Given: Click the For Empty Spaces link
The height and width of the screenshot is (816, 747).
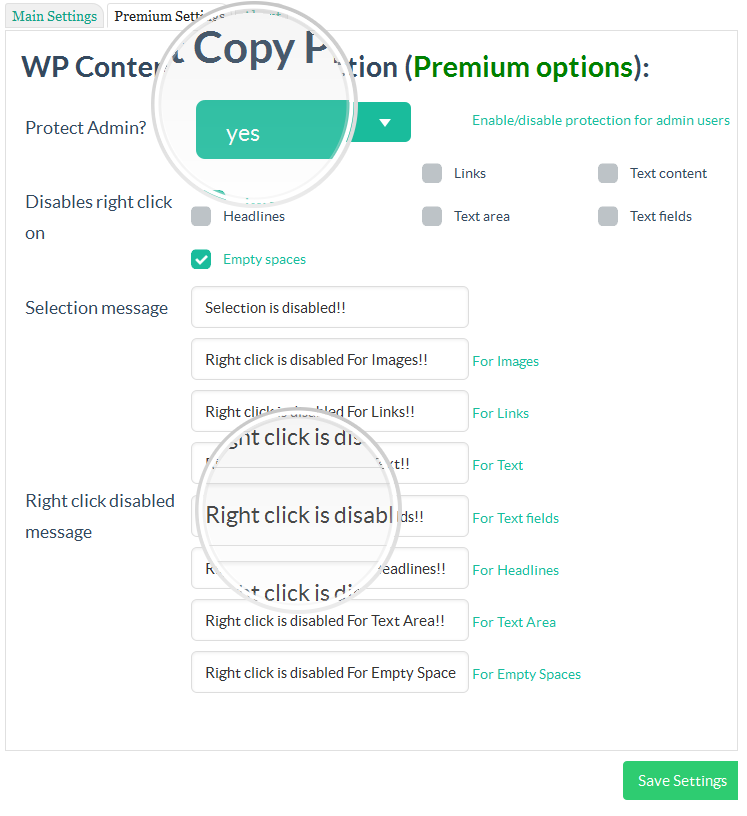Looking at the screenshot, I should click(x=526, y=674).
